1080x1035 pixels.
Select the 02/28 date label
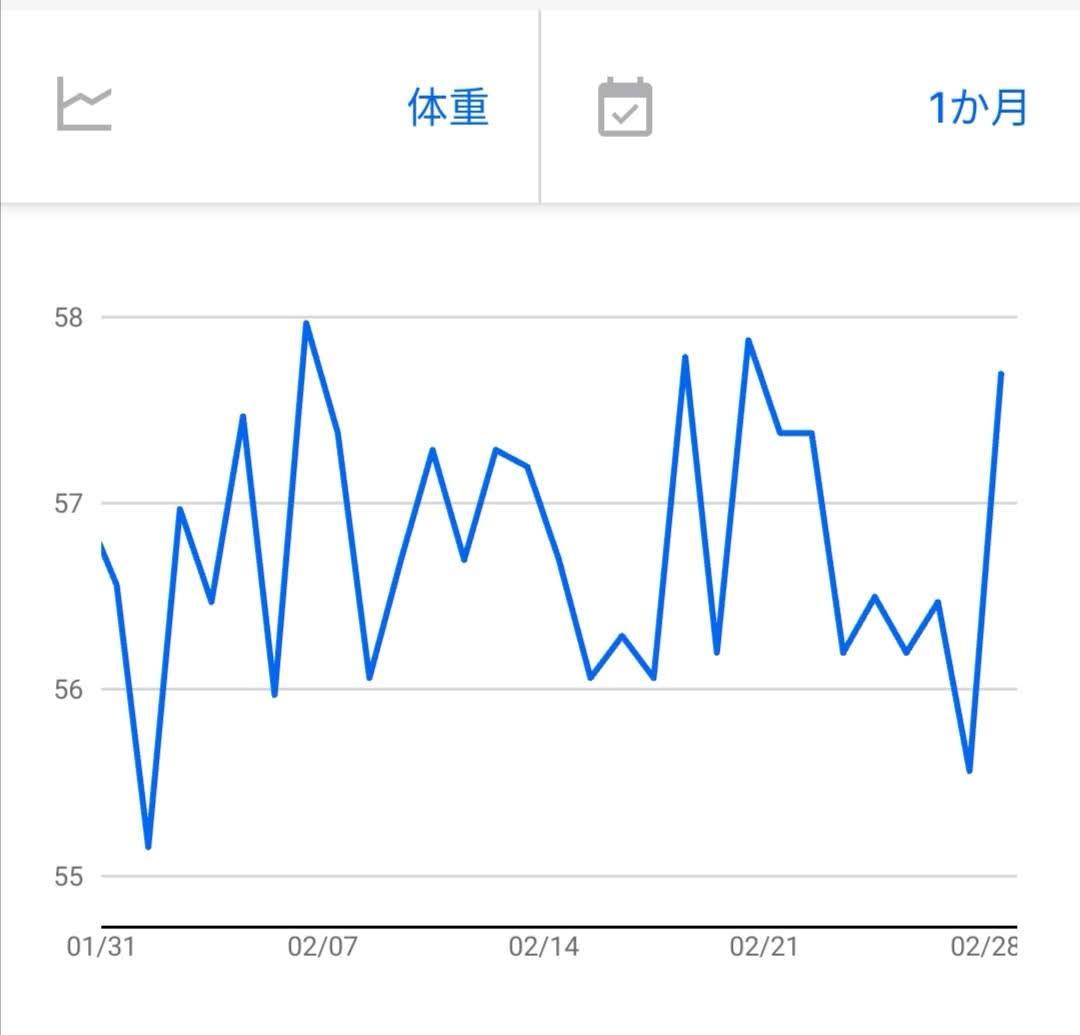(x=984, y=947)
